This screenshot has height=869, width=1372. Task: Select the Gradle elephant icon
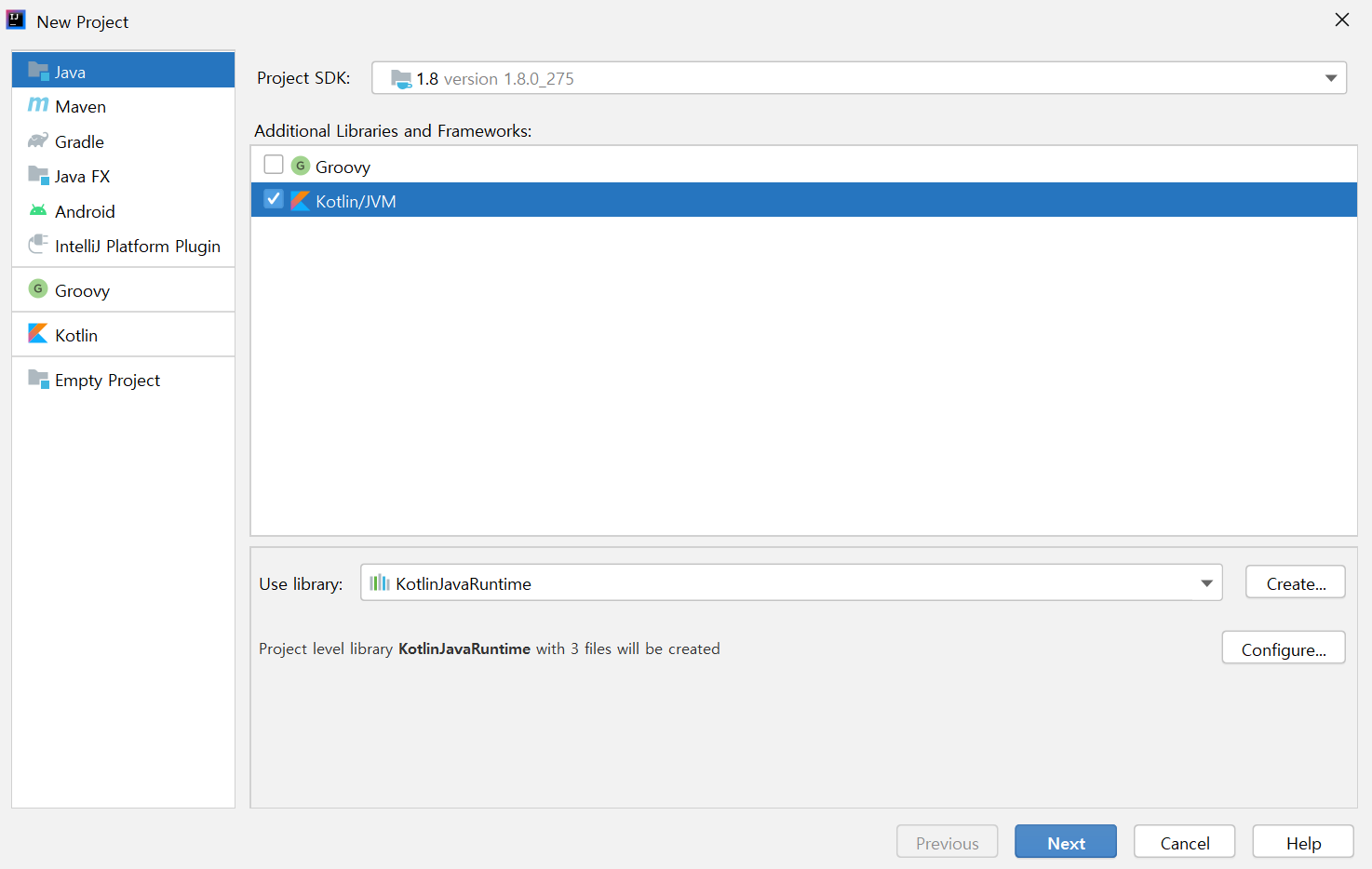pyautogui.click(x=38, y=140)
